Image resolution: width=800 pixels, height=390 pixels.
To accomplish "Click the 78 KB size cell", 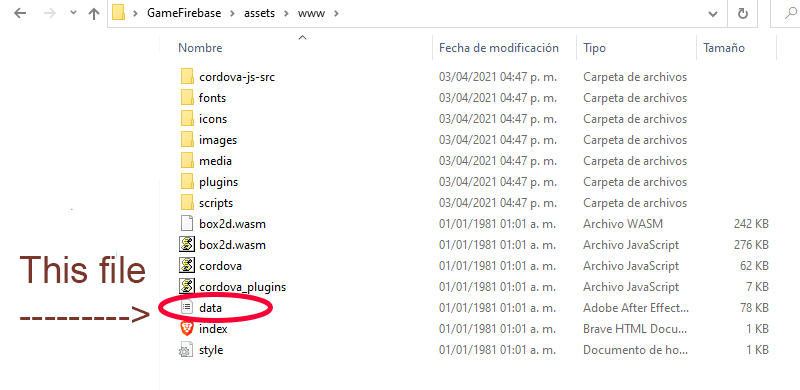I will tap(754, 308).
